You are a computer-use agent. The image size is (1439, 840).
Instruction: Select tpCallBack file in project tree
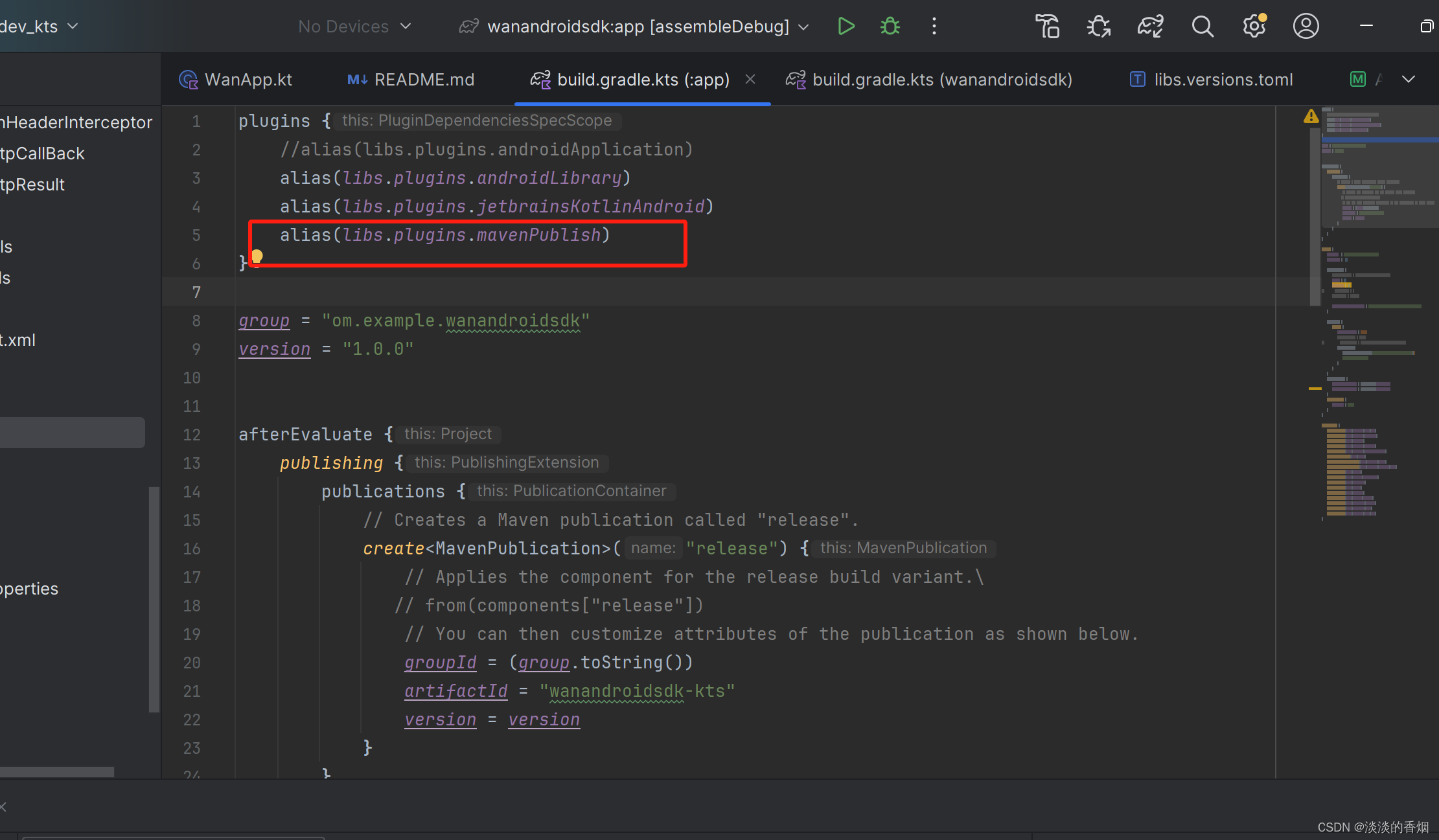(42, 153)
